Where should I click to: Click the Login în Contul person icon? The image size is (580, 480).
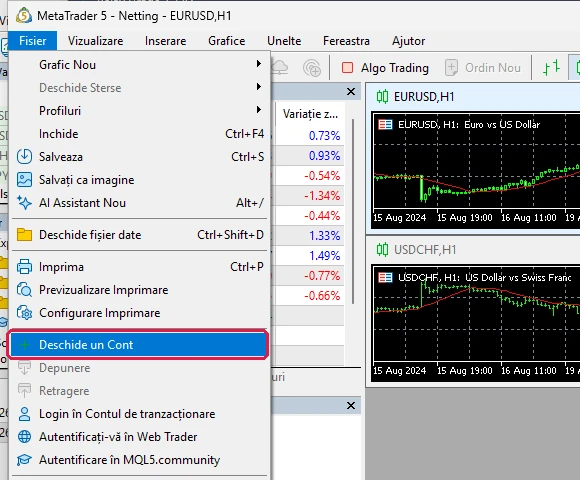24,414
